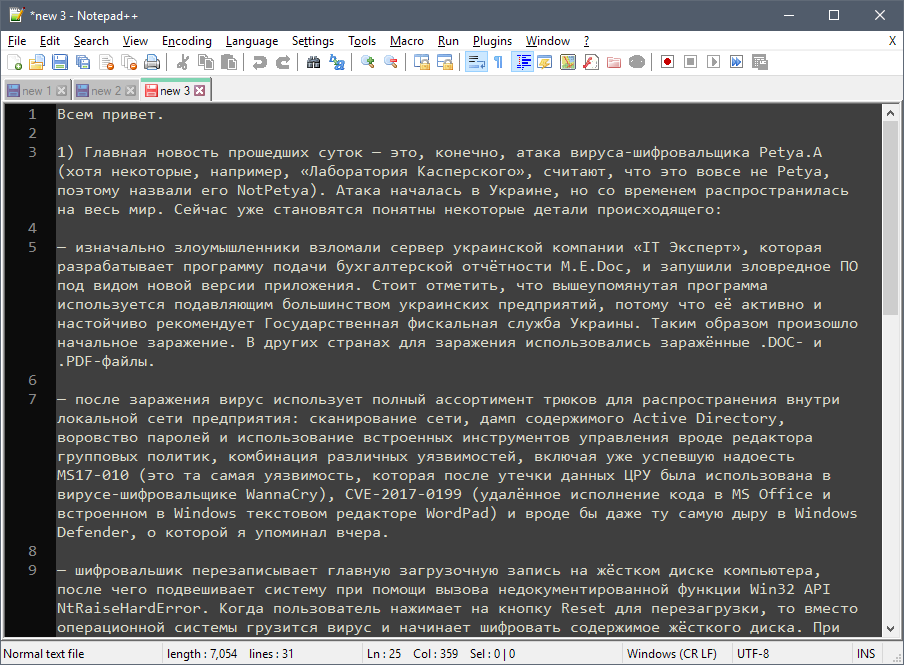Close the new 3 tab with its red X
Screen dimensions: 904x665
[x=199, y=91]
